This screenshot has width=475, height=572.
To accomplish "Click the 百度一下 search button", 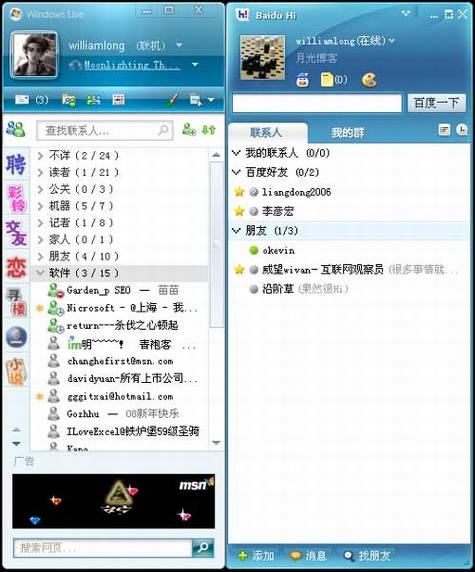I will 436,103.
